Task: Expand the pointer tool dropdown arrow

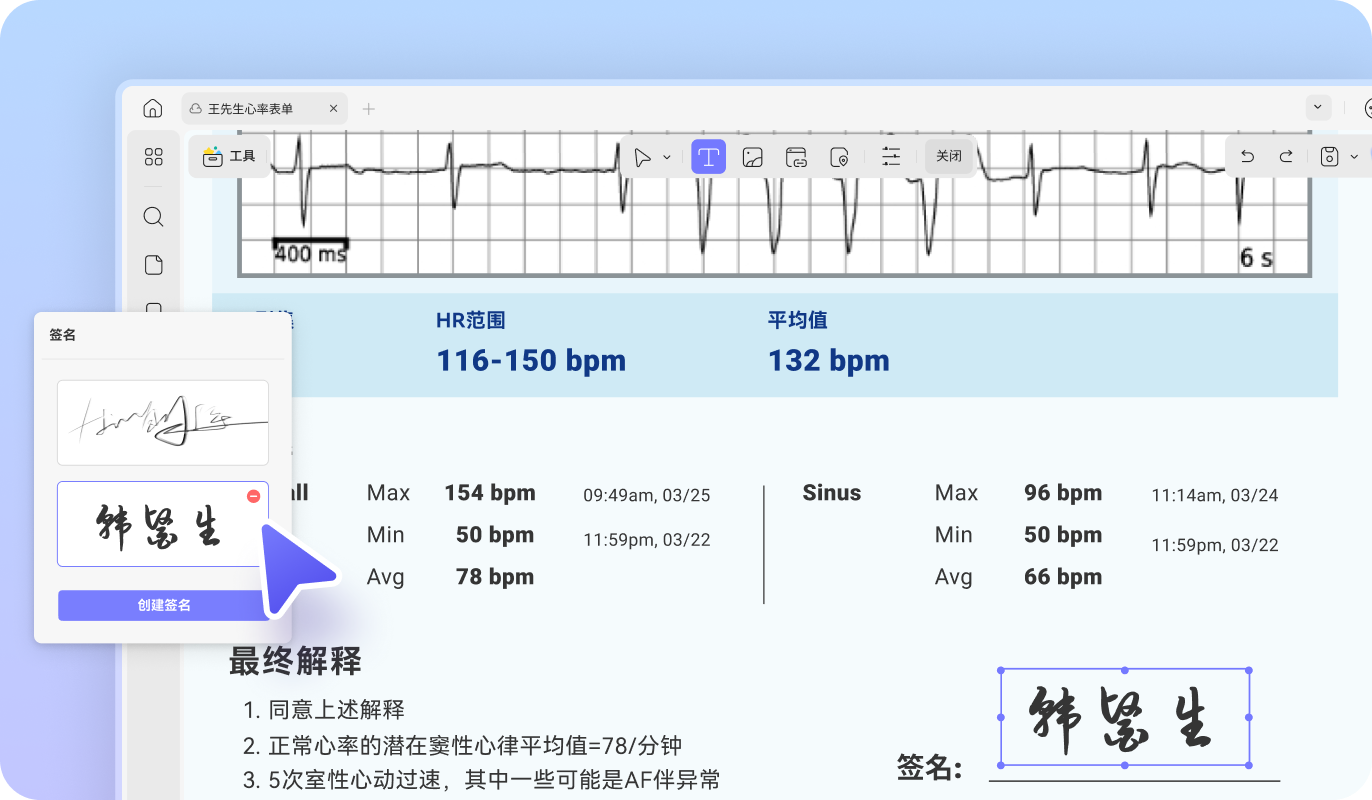Action: pos(667,158)
